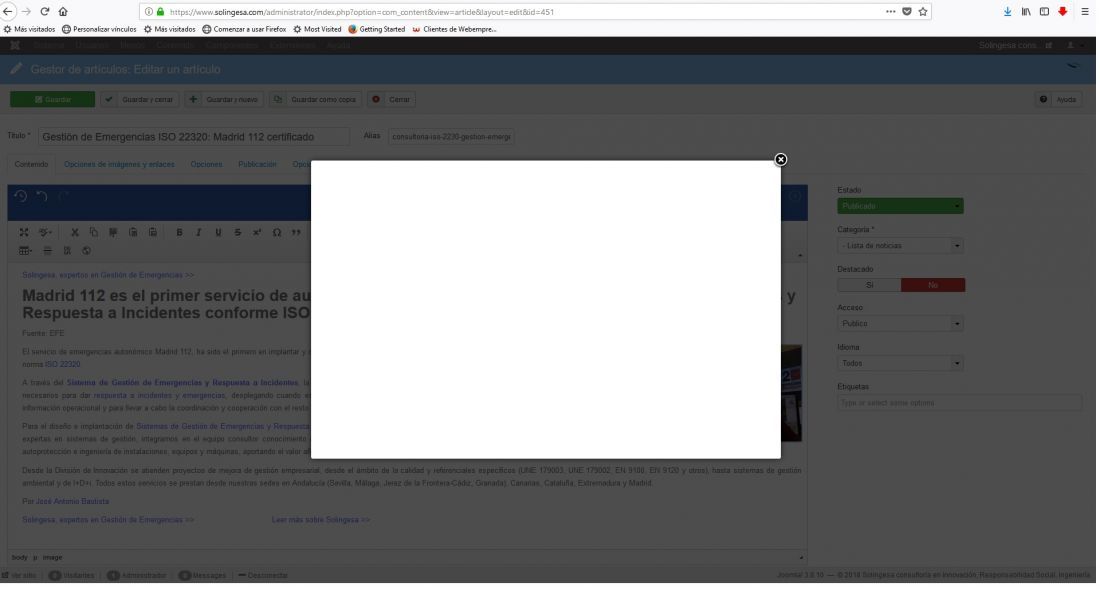Bookmark this page with star icon
This screenshot has width=1100, height=602.
pos(923,11)
